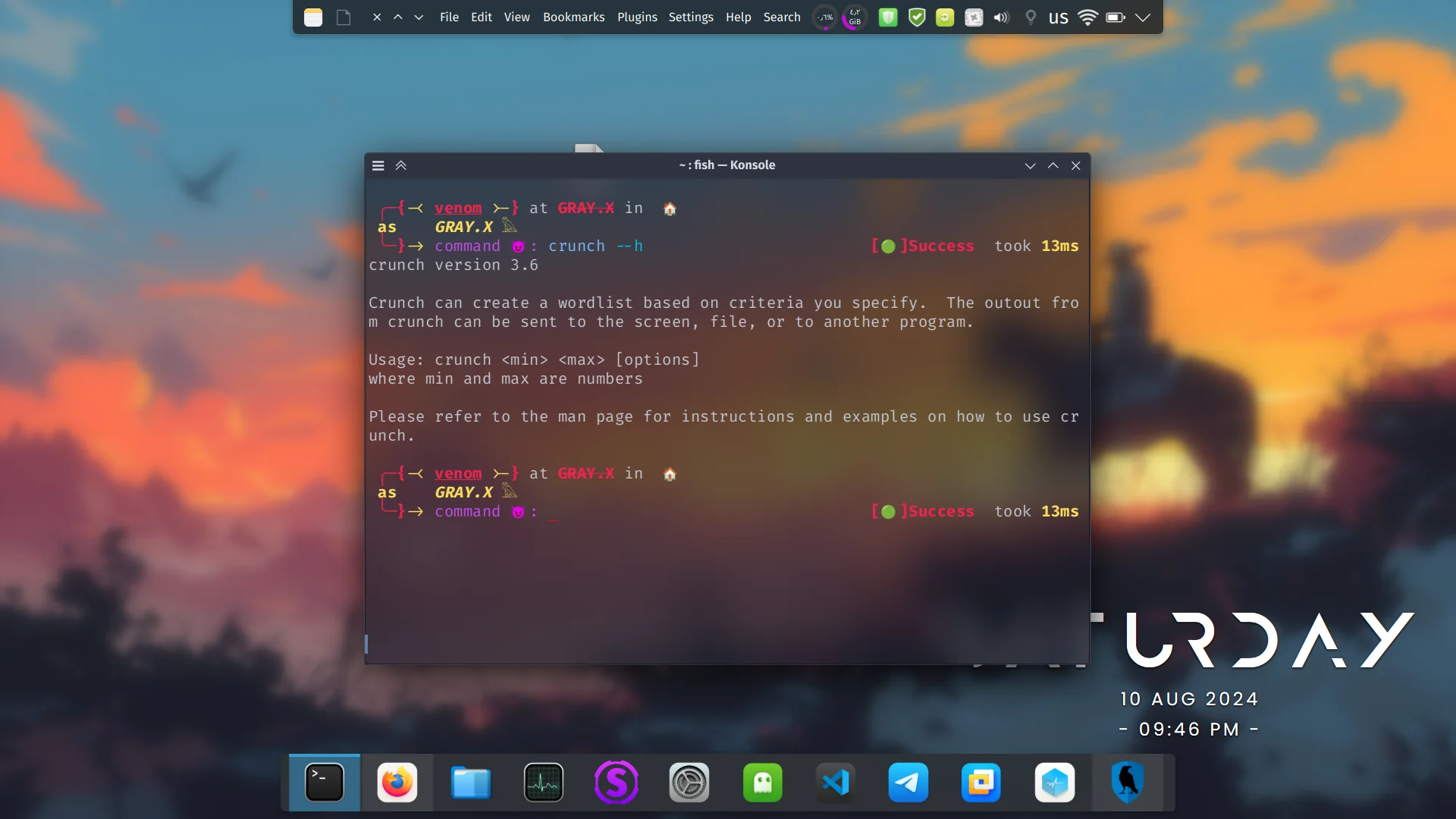Open the Bookmarks menu

[x=574, y=17]
